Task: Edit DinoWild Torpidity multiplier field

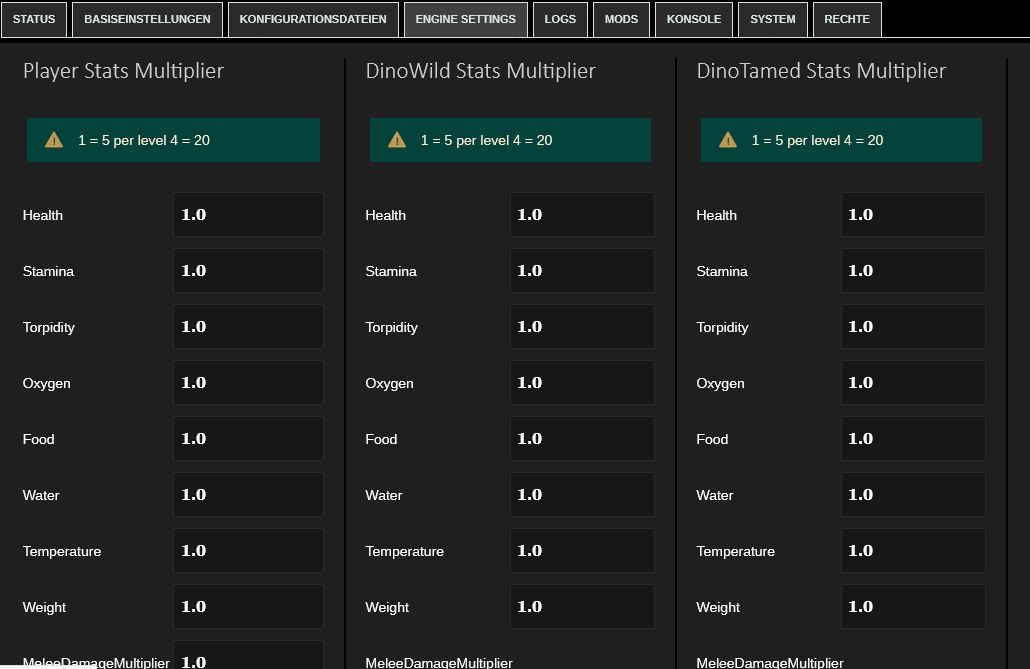Action: coord(582,327)
